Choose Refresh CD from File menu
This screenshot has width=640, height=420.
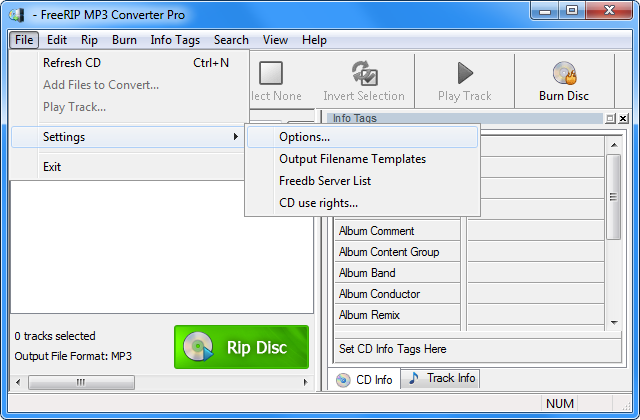pos(129,63)
